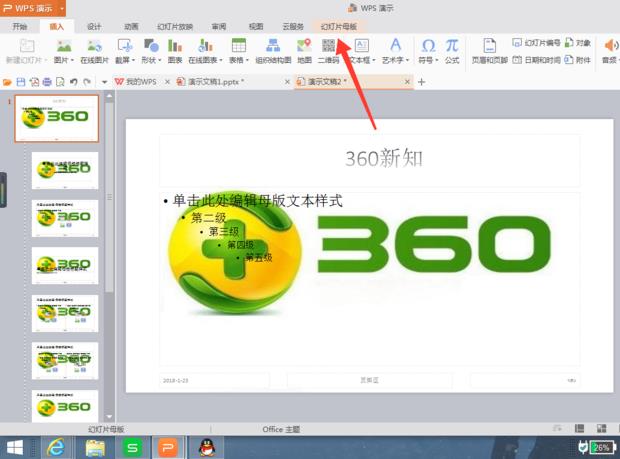Image resolution: width=620 pixels, height=459 pixels.
Task: Open the Windows Start button
Action: click(x=15, y=448)
